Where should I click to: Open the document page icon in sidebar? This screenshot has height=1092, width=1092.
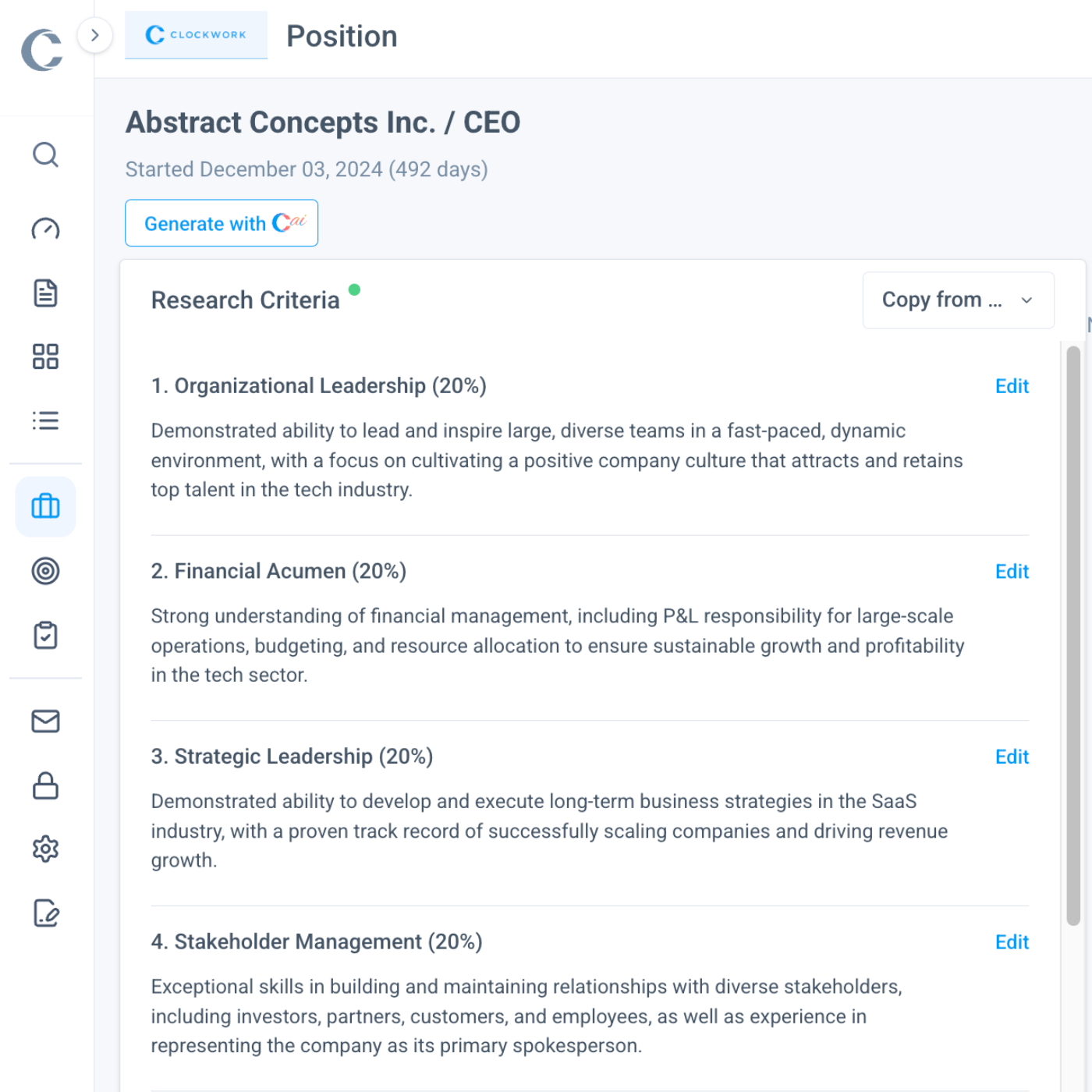[45, 293]
